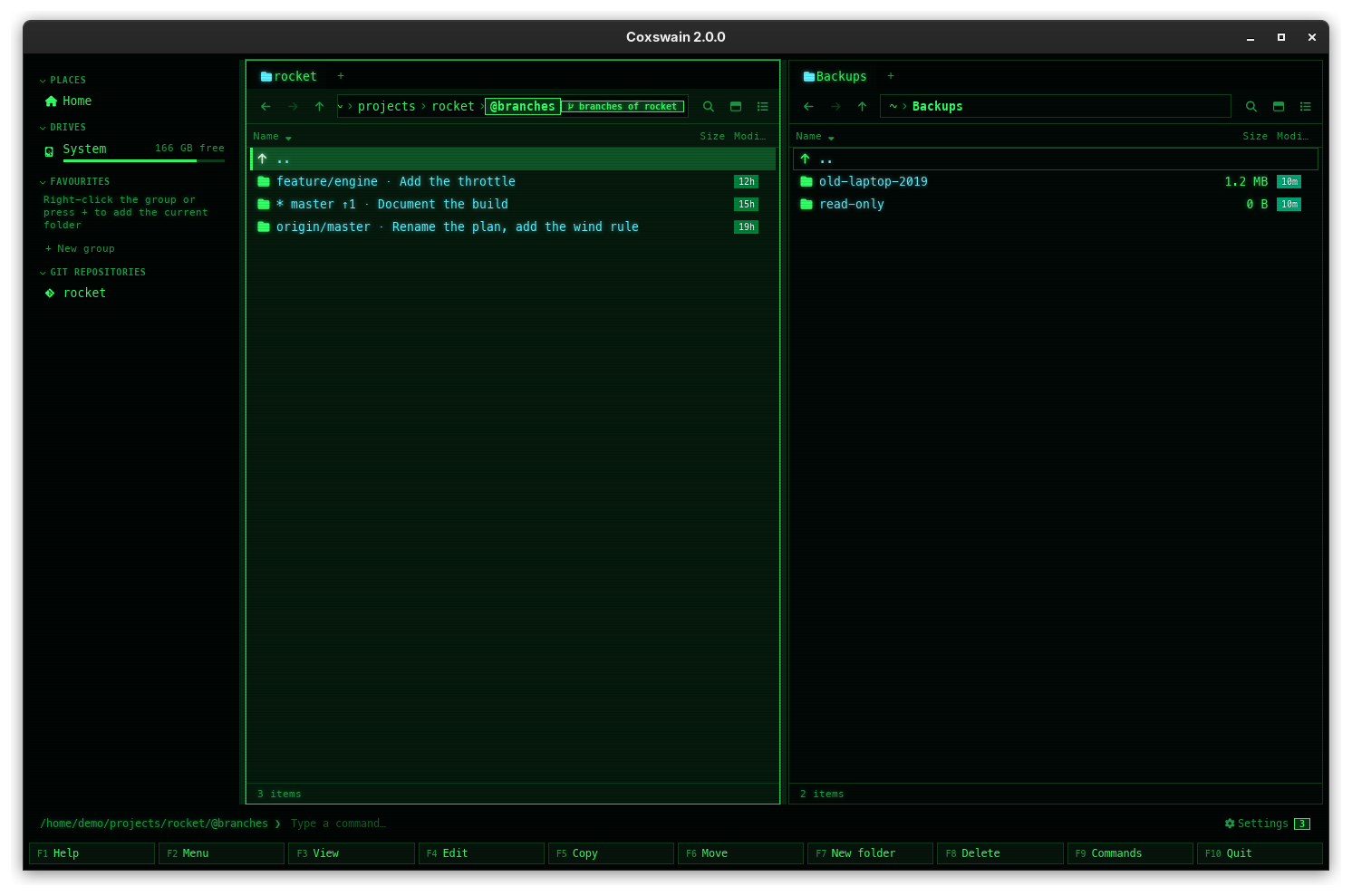The width and height of the screenshot is (1352, 896).
Task: Go back in the rocket pane
Action: (x=266, y=107)
